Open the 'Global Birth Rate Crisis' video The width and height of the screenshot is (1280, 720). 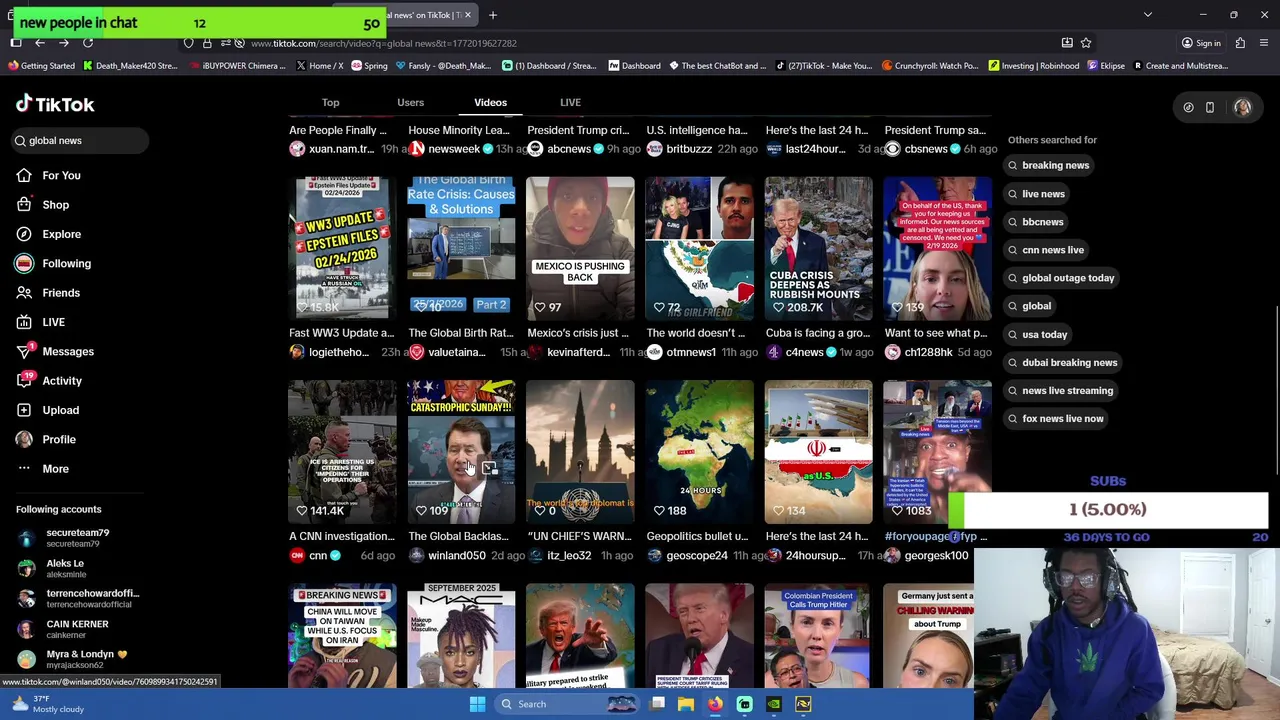pos(461,248)
